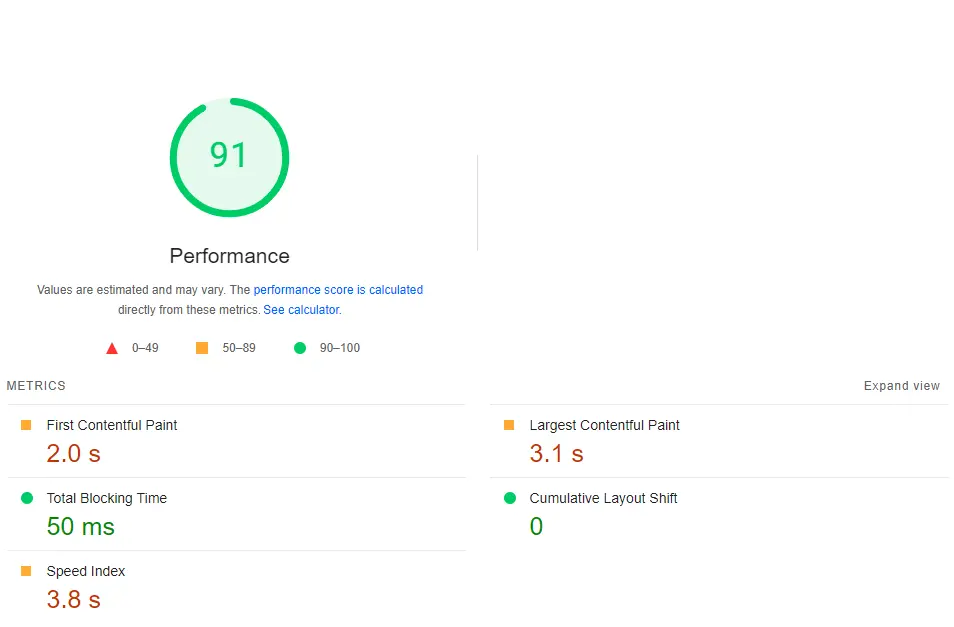Open the 'See calculator' link

(301, 310)
